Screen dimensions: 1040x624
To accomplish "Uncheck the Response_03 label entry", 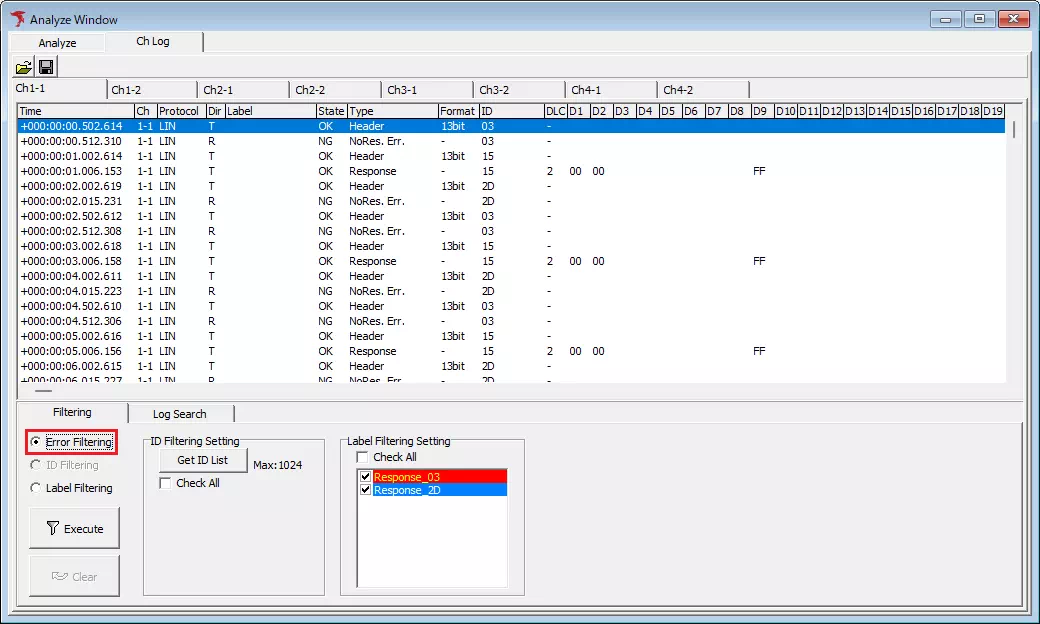I will (366, 477).
